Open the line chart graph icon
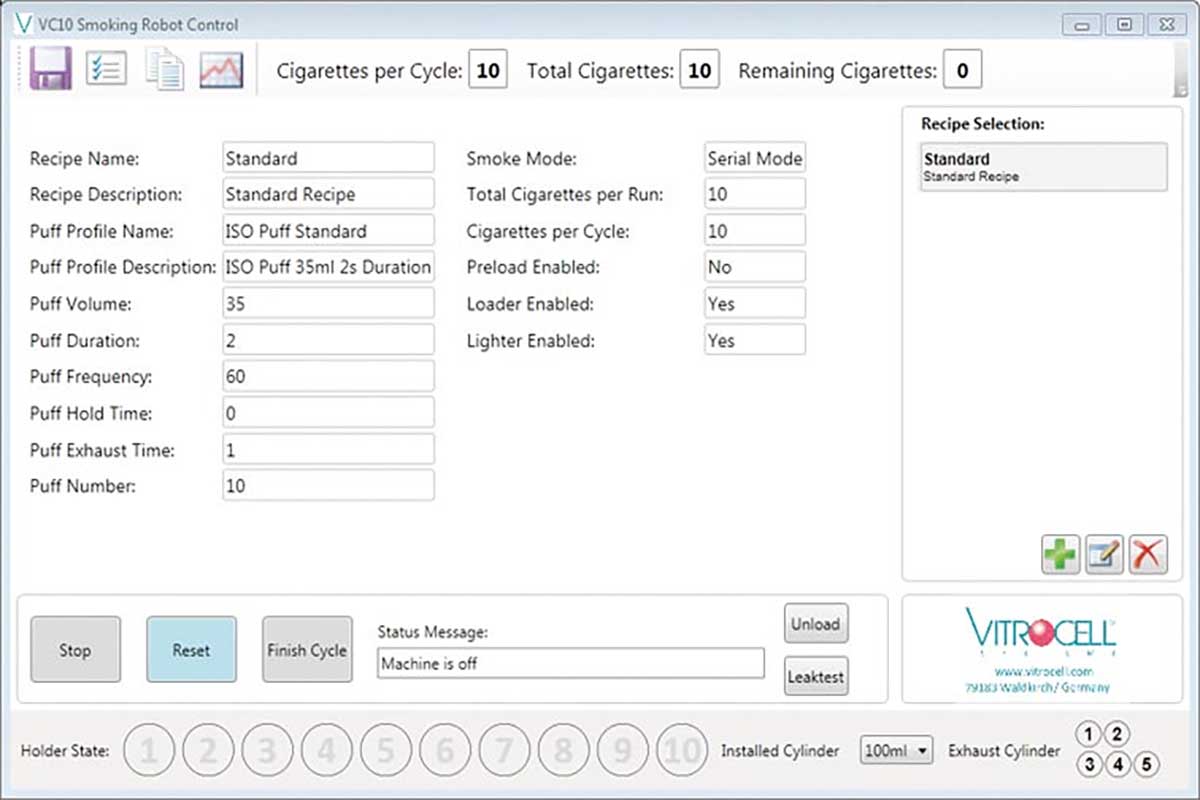This screenshot has height=800, width=1200. (221, 70)
